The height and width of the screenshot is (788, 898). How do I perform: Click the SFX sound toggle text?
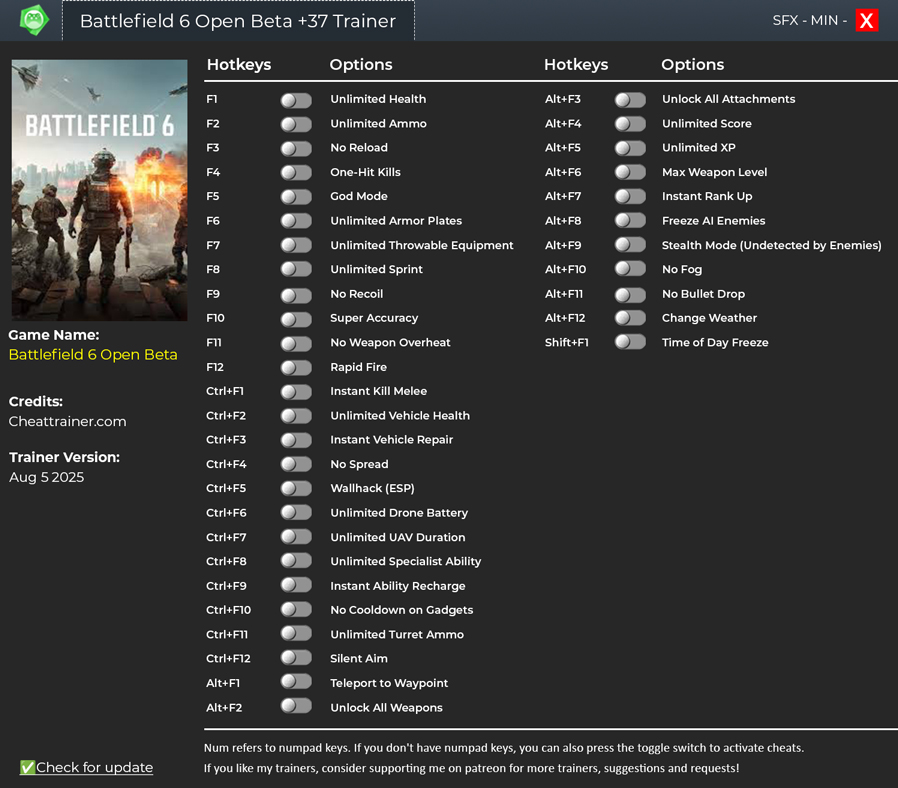click(785, 21)
